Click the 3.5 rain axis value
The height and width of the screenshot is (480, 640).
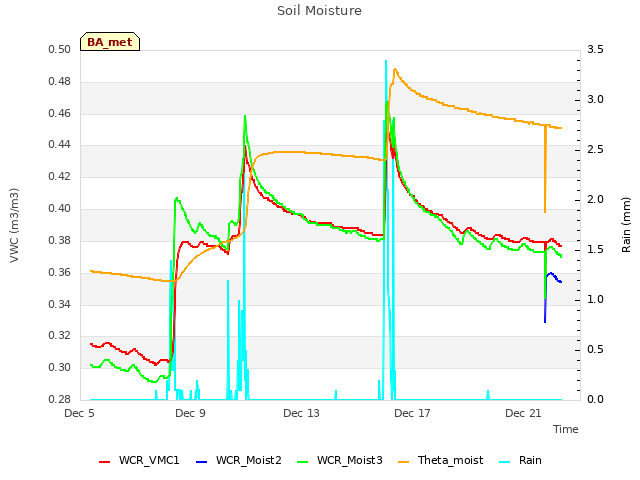click(x=595, y=50)
